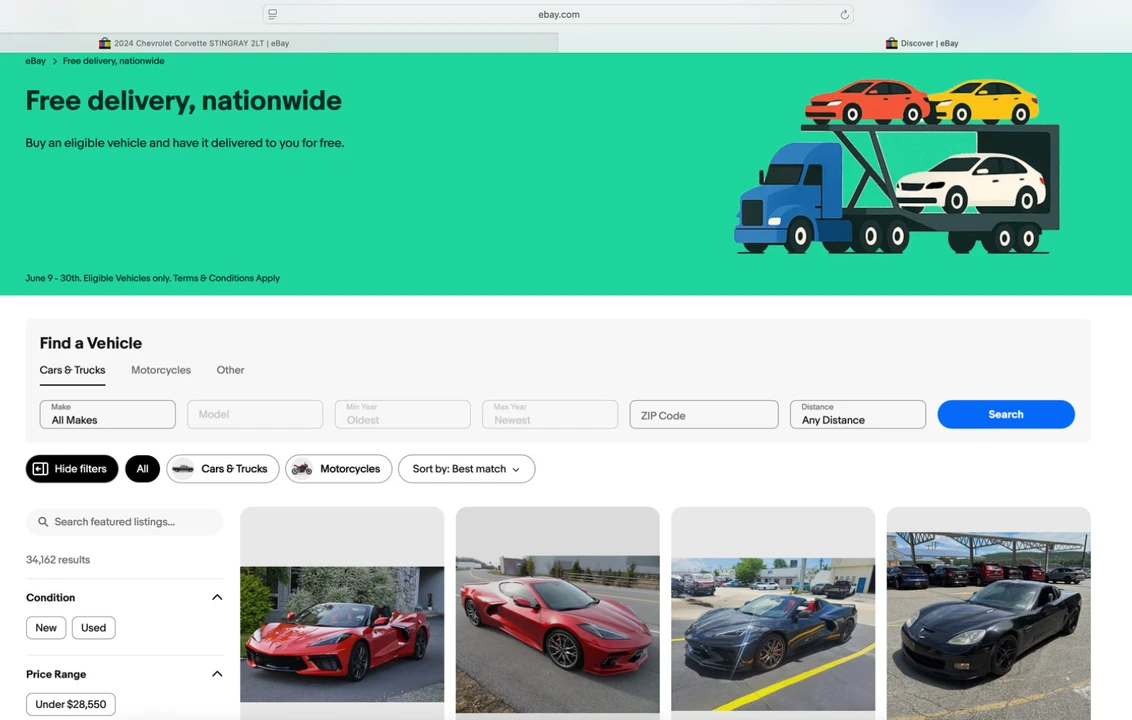Open the Make dropdown showing All Makes
The width and height of the screenshot is (1132, 720).
pos(108,415)
